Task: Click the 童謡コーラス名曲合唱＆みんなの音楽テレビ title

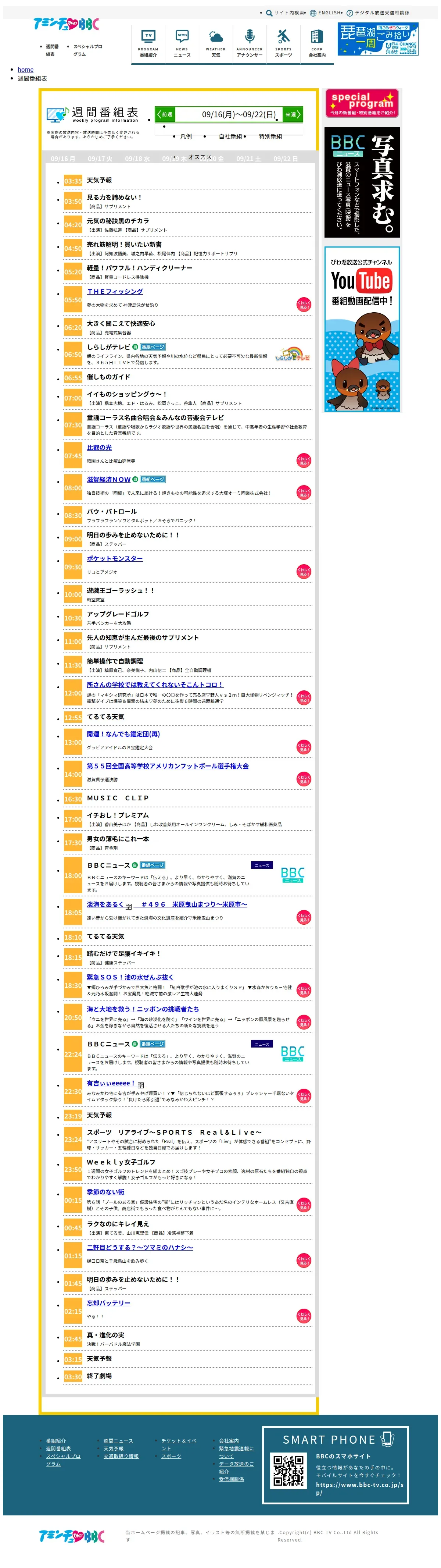Action: coord(155,418)
